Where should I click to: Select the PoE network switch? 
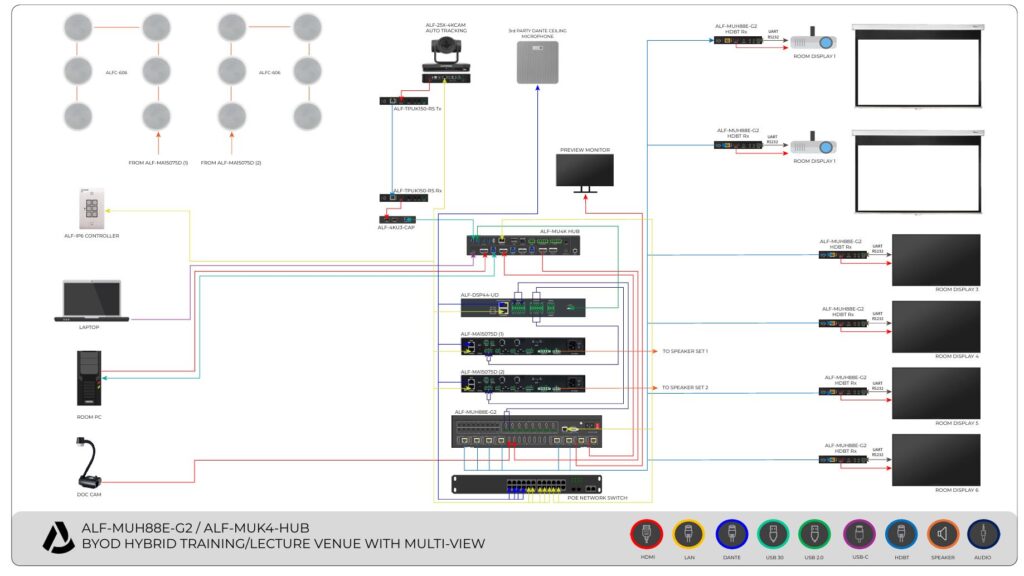coord(526,485)
